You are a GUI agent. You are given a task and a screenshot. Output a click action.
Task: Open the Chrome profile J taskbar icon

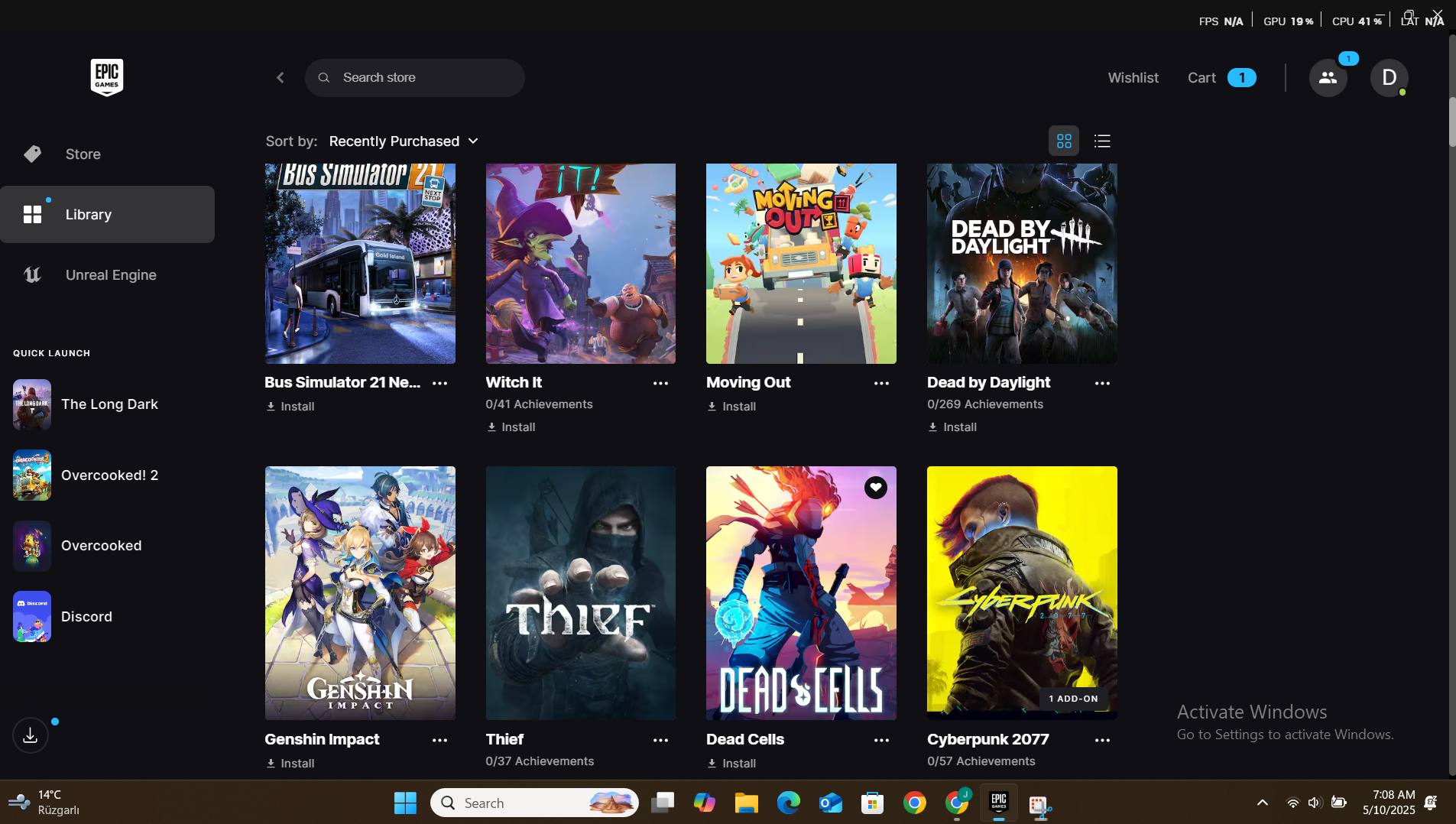pyautogui.click(x=957, y=803)
